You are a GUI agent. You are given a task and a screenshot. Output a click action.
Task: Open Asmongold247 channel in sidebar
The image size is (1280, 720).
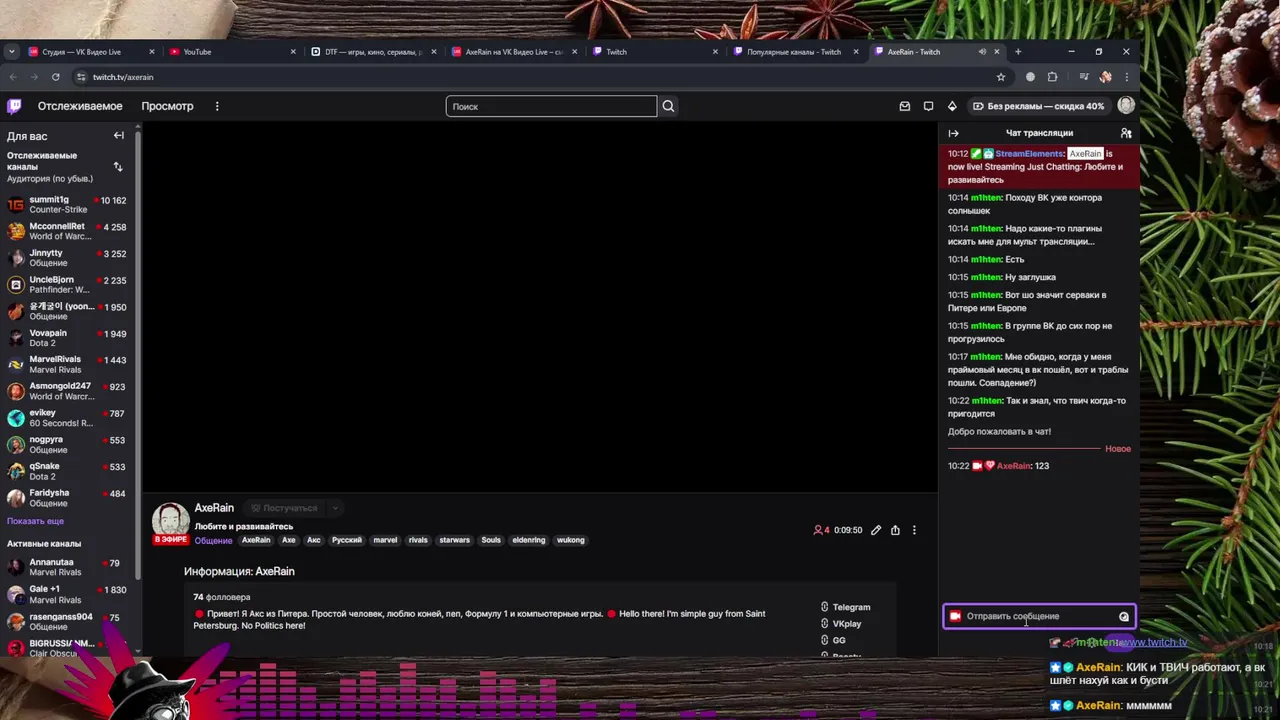pyautogui.click(x=67, y=391)
